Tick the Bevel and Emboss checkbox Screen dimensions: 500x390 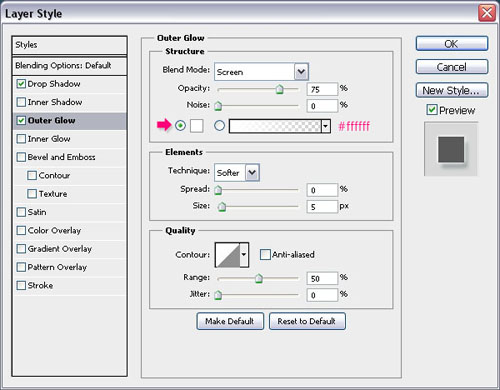pyautogui.click(x=21, y=157)
